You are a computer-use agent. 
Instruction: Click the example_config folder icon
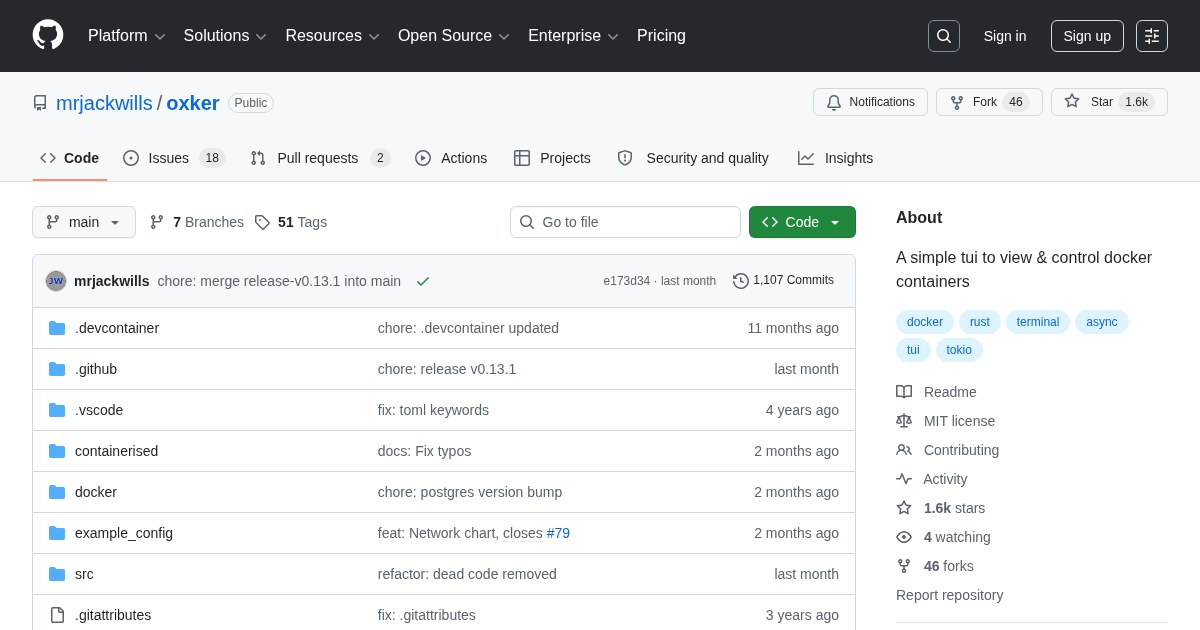(57, 533)
